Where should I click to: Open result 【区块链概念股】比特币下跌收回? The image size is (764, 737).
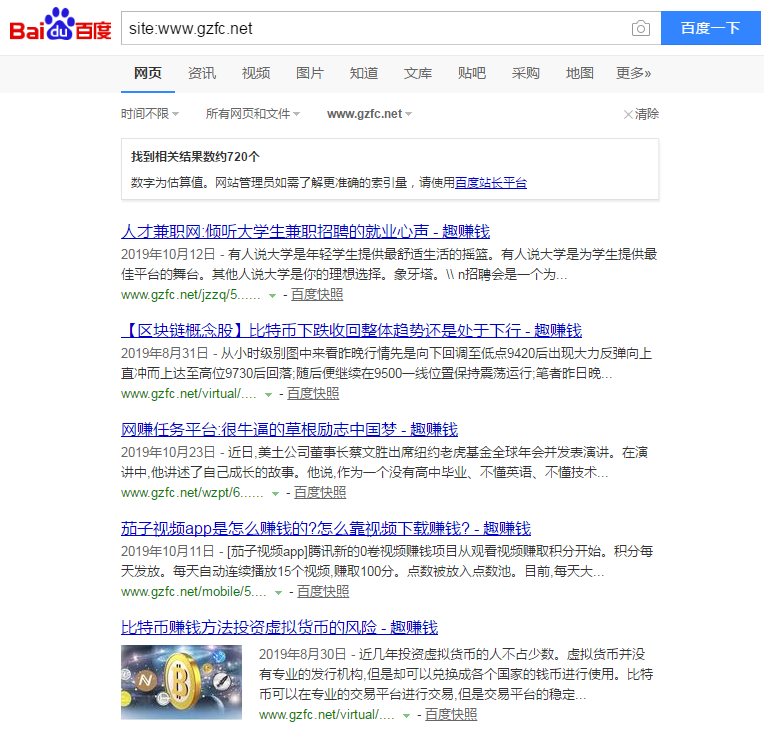351,330
